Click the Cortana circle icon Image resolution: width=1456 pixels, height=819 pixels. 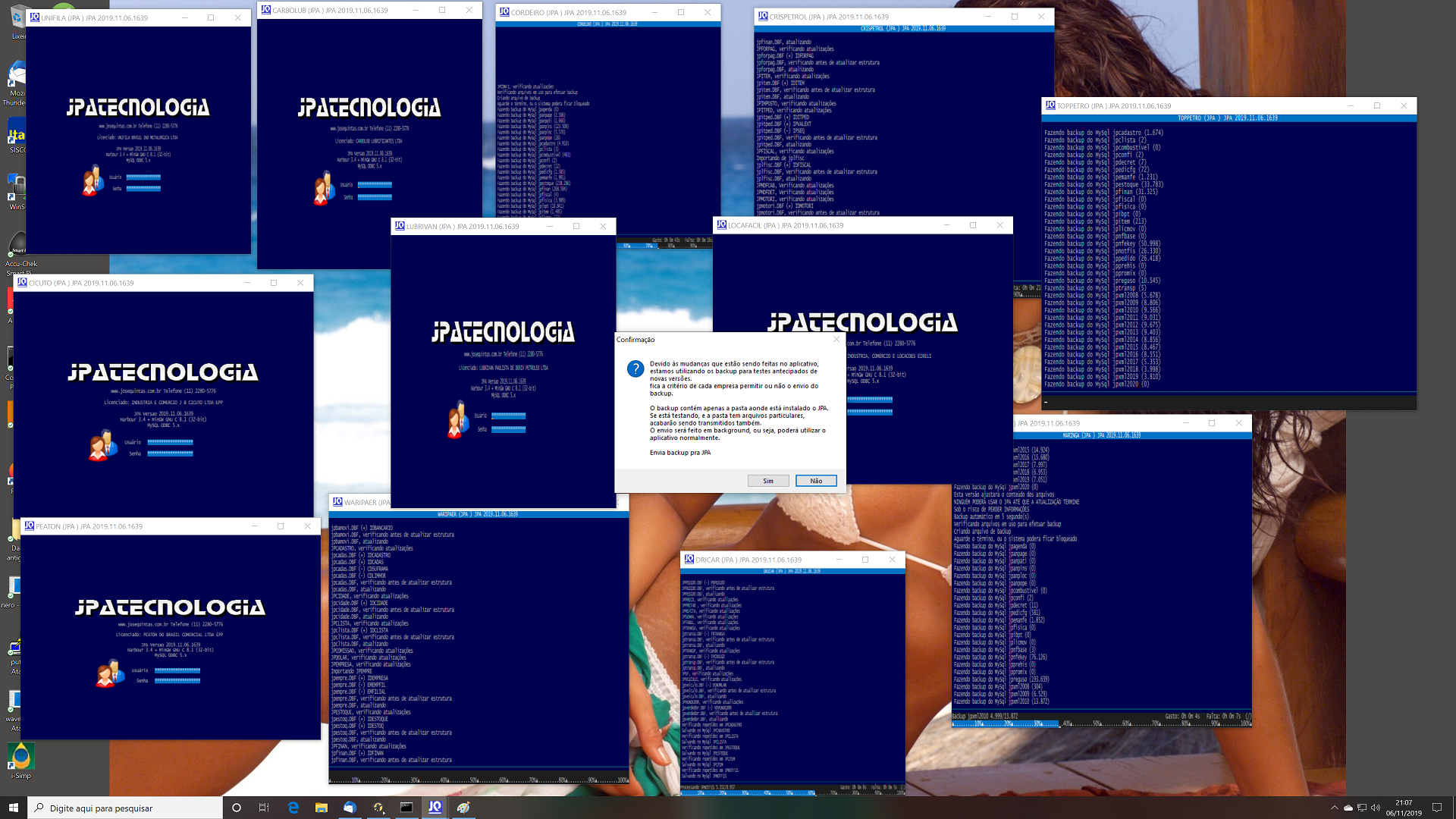[x=237, y=808]
